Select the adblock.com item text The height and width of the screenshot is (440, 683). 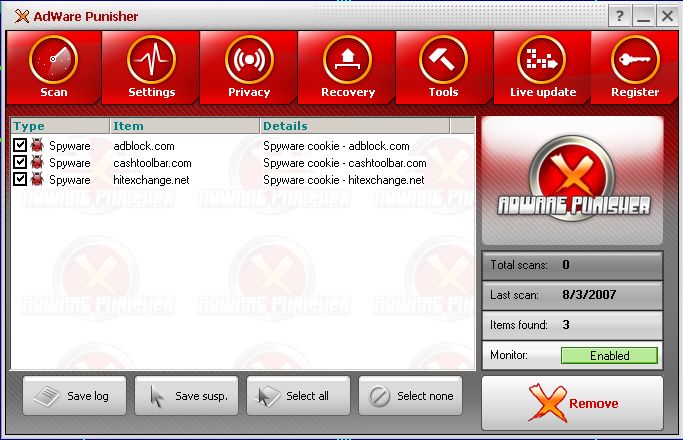(x=144, y=146)
